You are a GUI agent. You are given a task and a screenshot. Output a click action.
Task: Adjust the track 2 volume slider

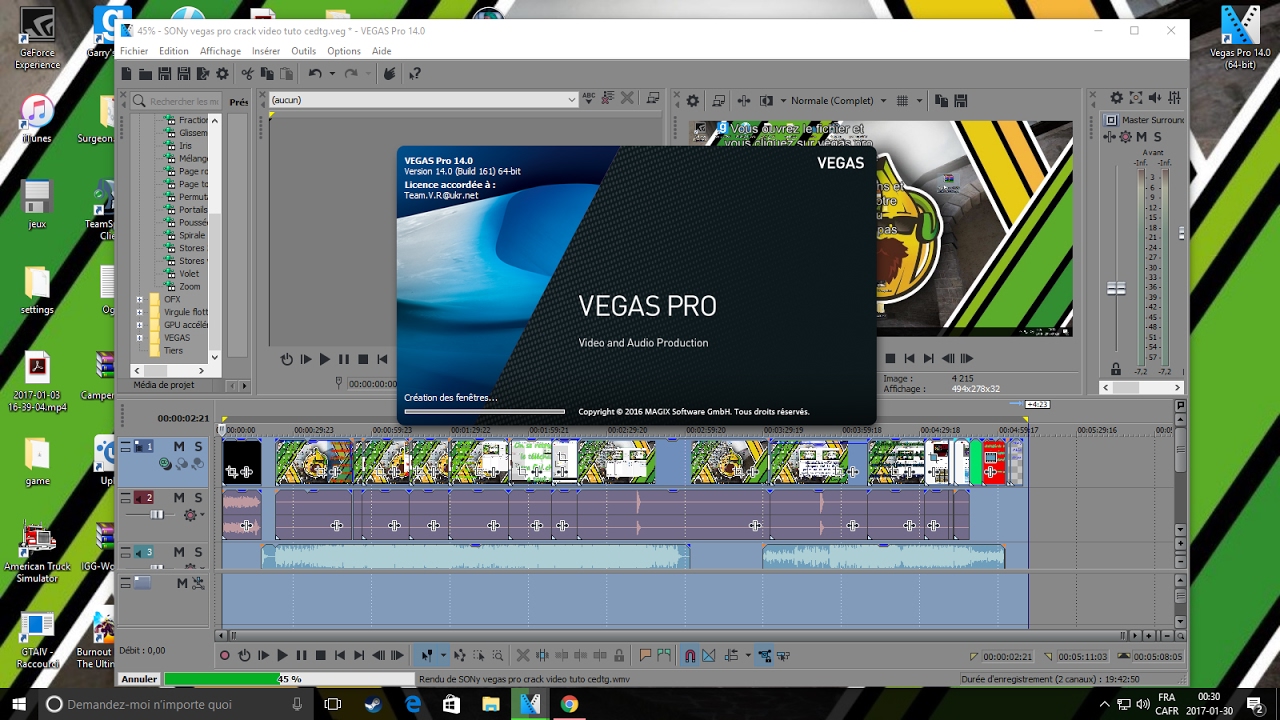(156, 514)
